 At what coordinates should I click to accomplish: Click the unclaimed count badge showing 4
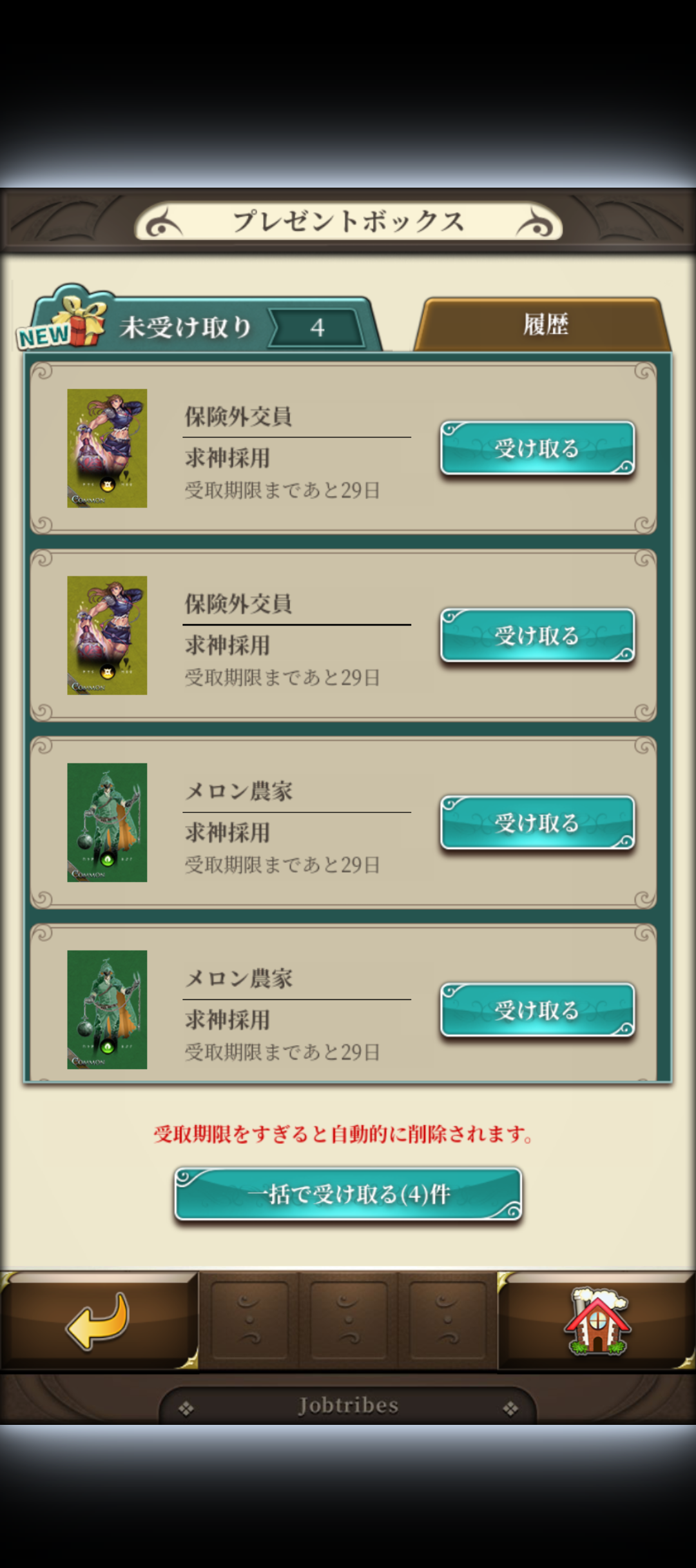317,328
